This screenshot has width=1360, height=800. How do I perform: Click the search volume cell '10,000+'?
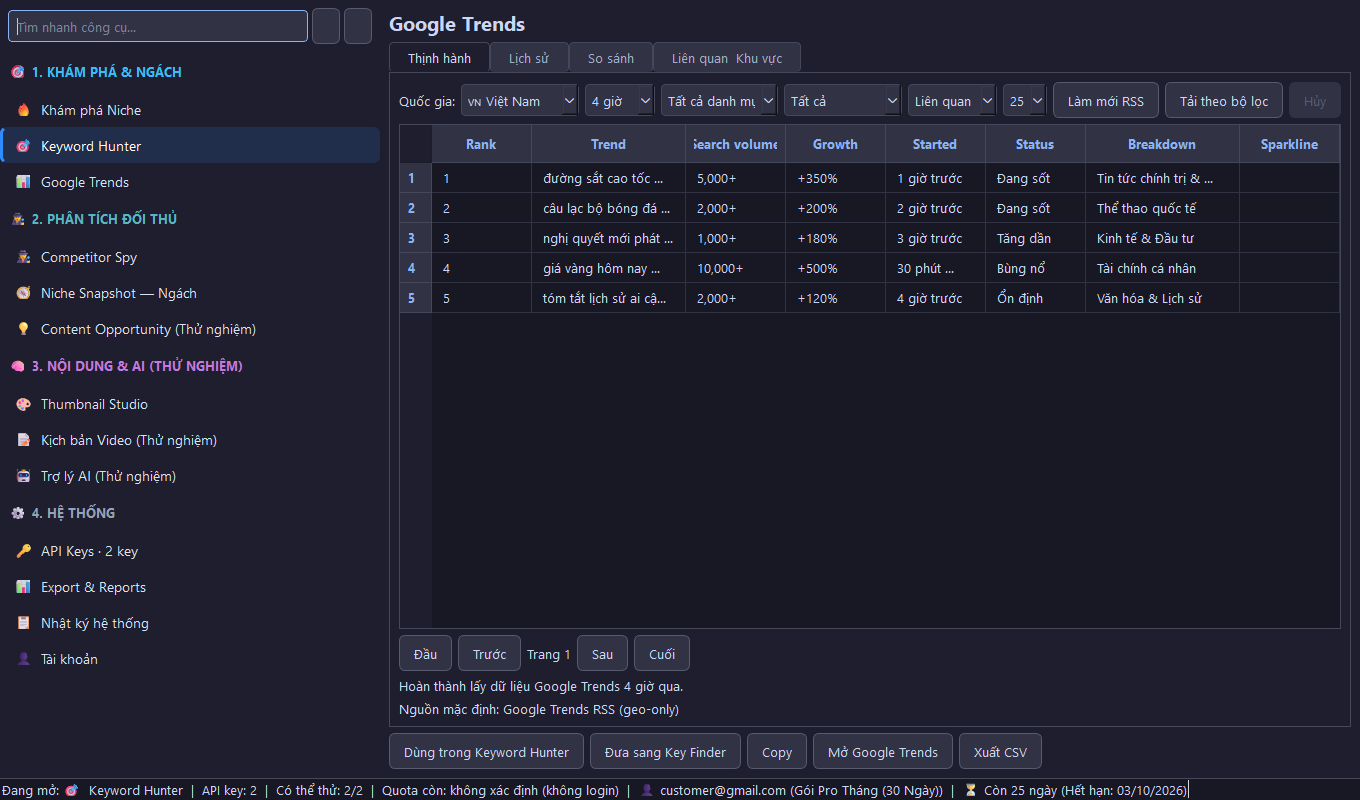coord(735,268)
